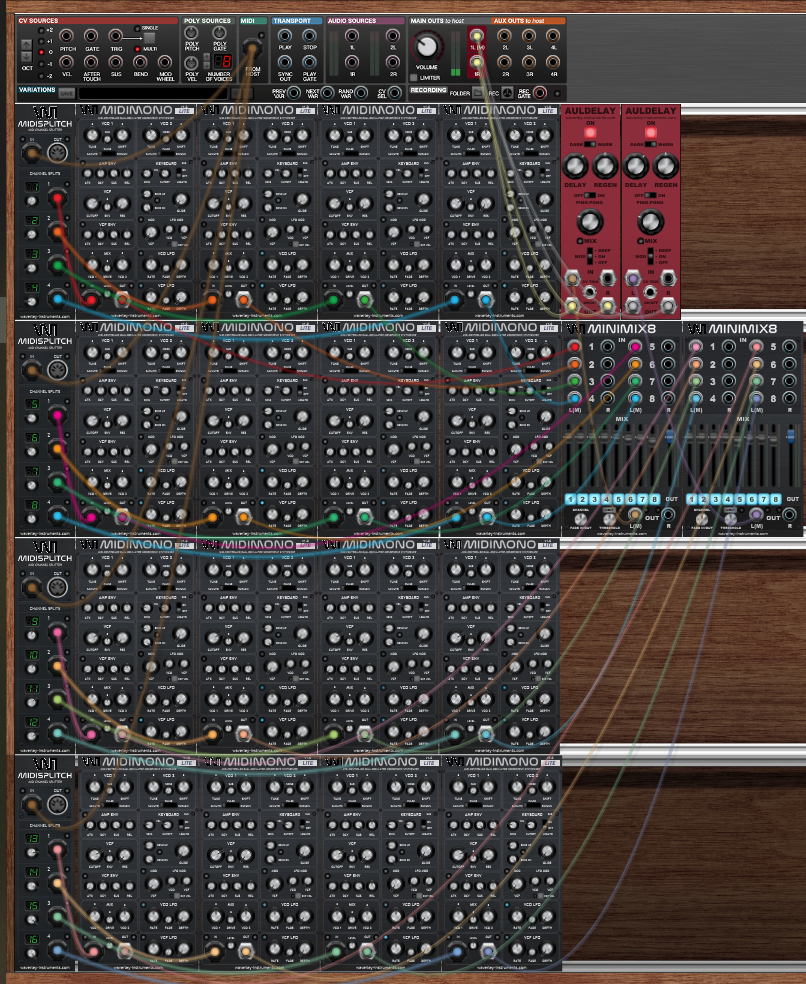Toggle first AULDELAY PING PONG switch
Image resolution: width=806 pixels, height=984 pixels.
click(x=590, y=195)
